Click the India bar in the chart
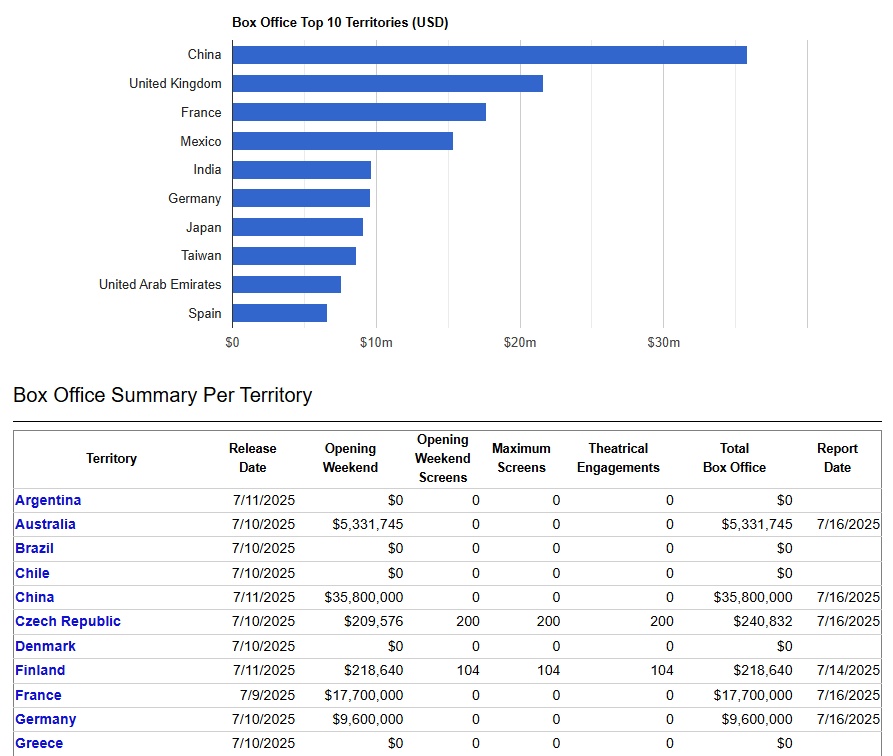 coord(302,170)
